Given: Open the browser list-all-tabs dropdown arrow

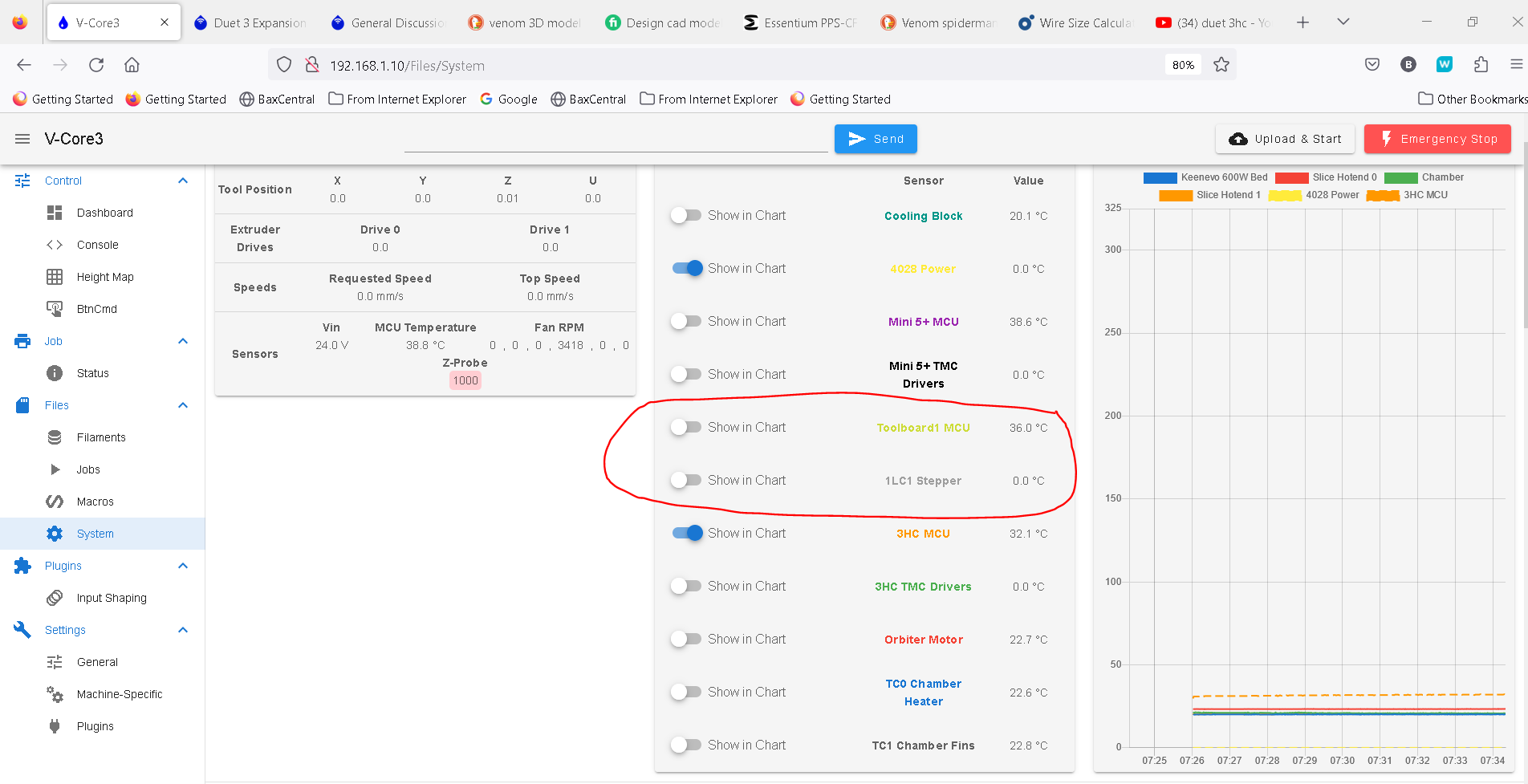Looking at the screenshot, I should click(1343, 22).
